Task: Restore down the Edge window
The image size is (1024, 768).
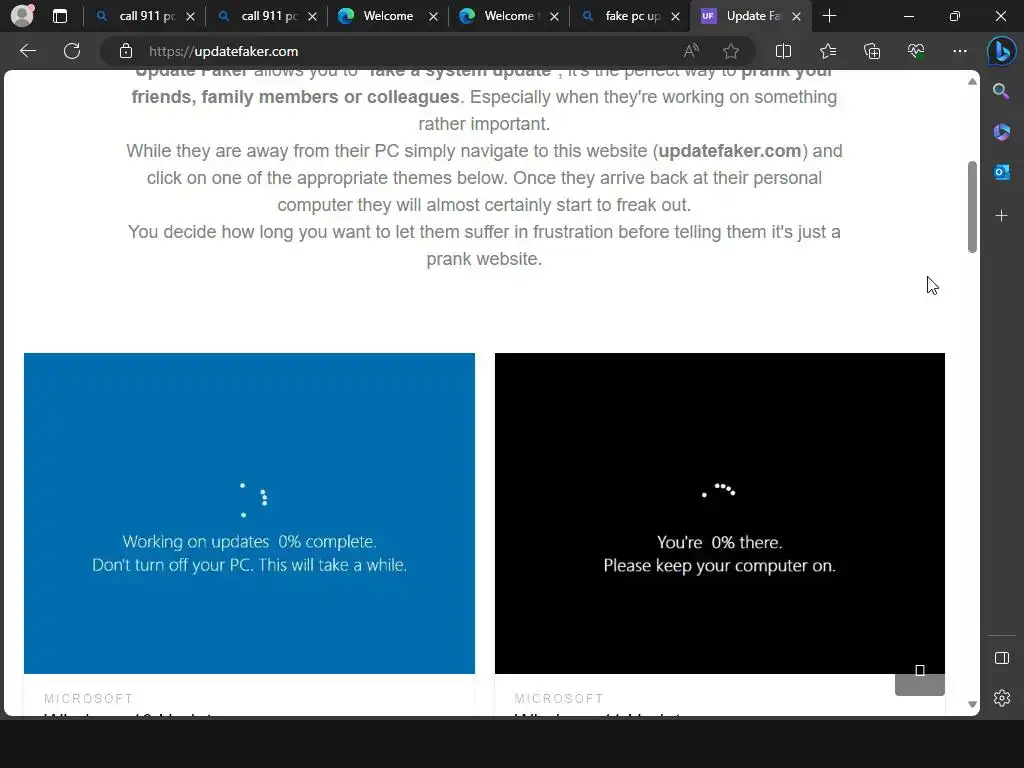Action: pyautogui.click(x=954, y=16)
